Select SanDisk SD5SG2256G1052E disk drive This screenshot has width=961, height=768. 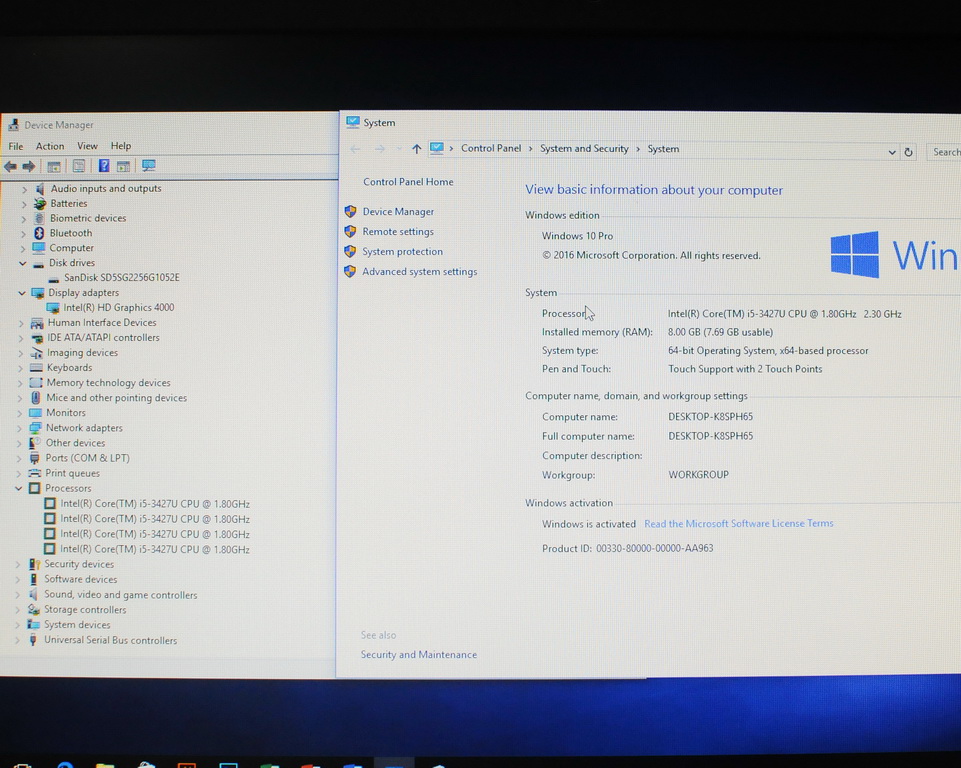pos(122,278)
